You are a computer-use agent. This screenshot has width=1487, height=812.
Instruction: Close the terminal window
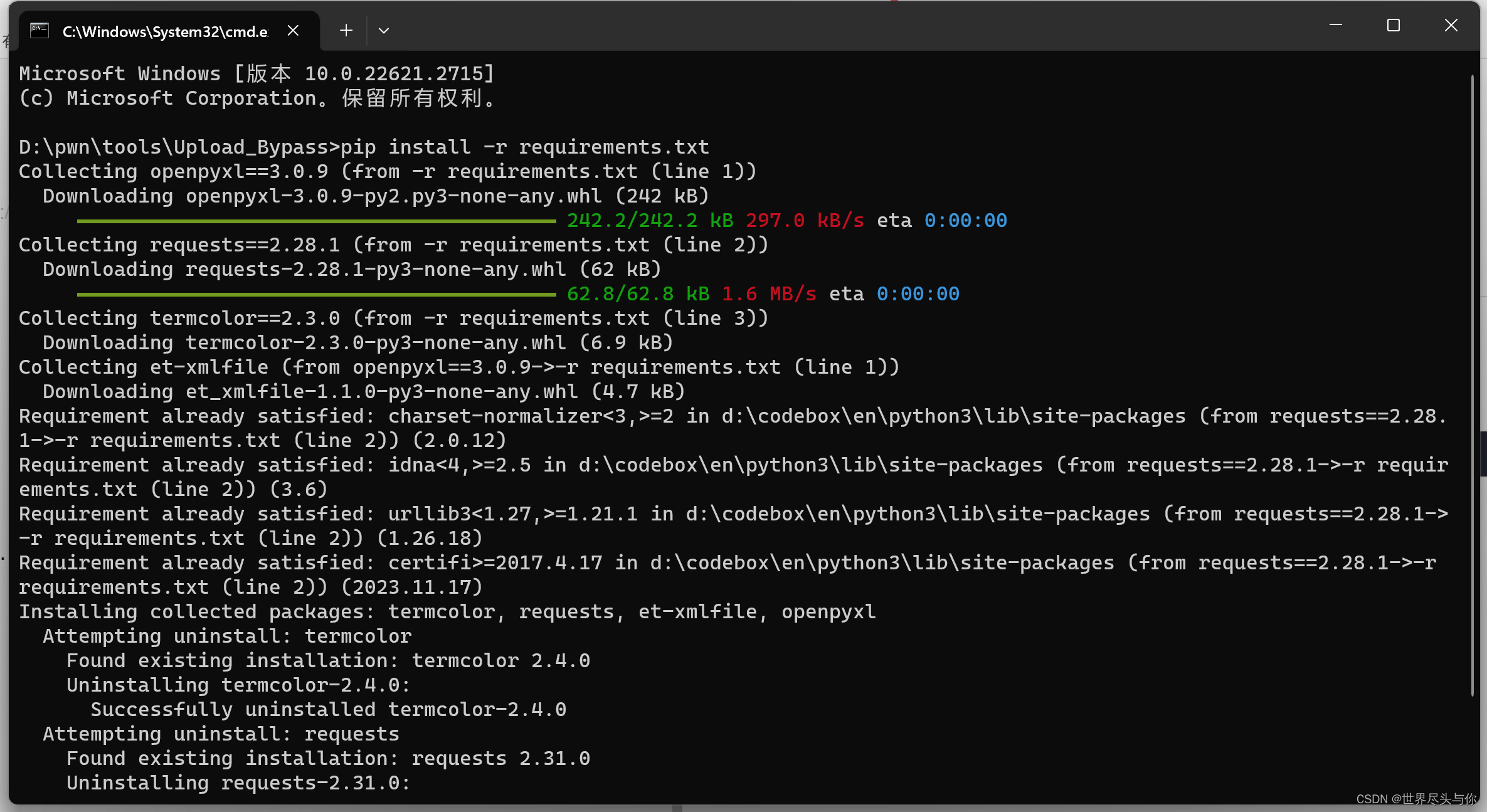1451,26
